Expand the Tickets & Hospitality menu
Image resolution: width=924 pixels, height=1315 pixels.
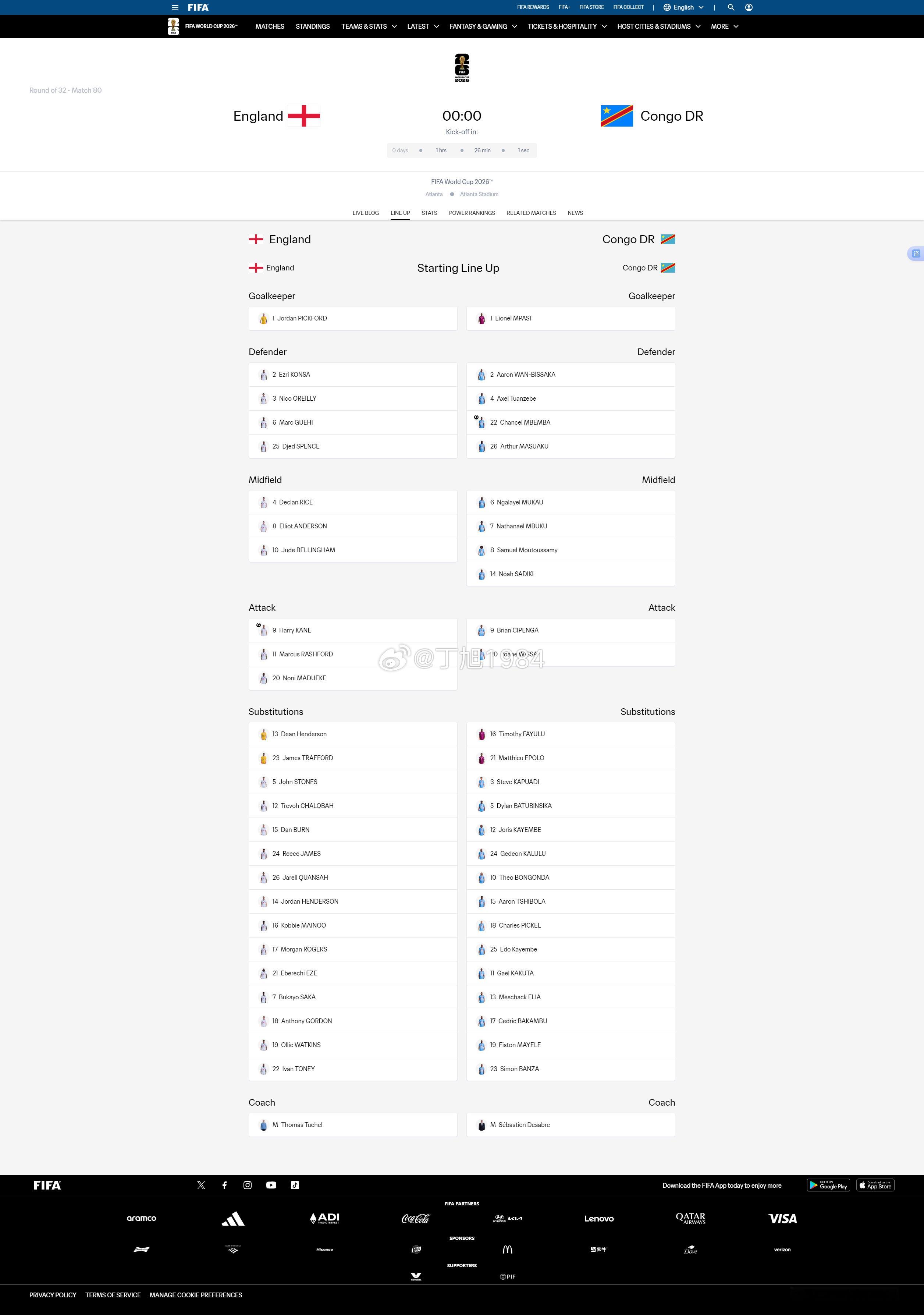point(567,26)
